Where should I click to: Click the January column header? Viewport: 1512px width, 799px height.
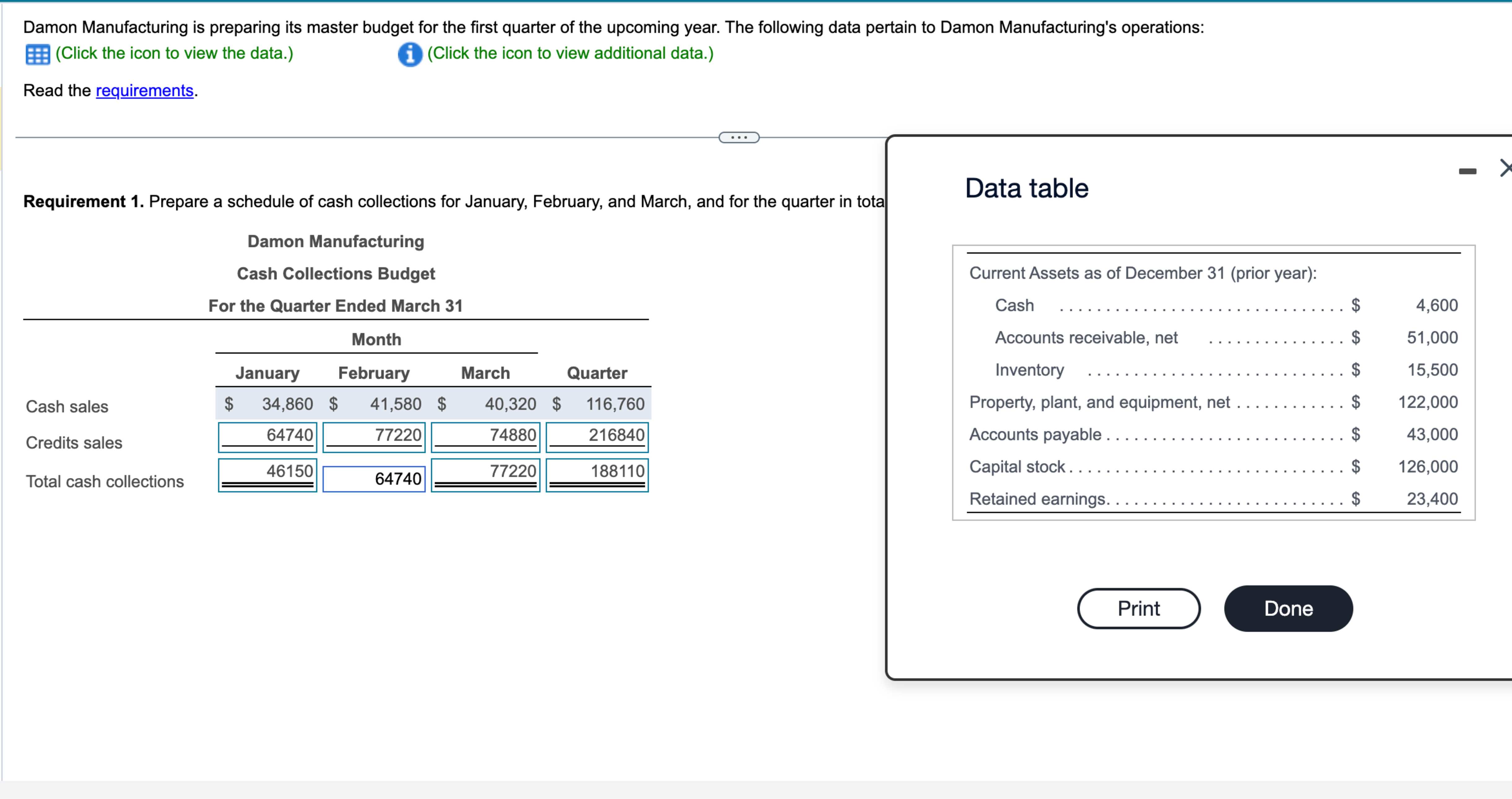(x=268, y=373)
